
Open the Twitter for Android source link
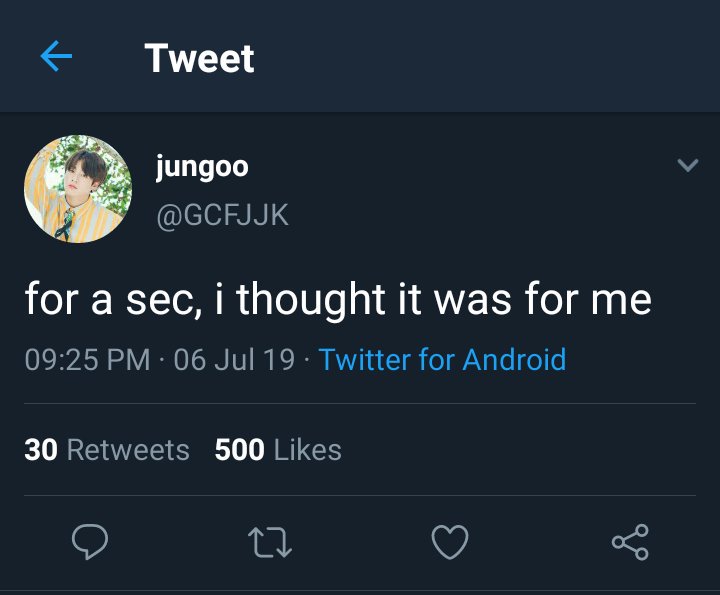coord(442,359)
